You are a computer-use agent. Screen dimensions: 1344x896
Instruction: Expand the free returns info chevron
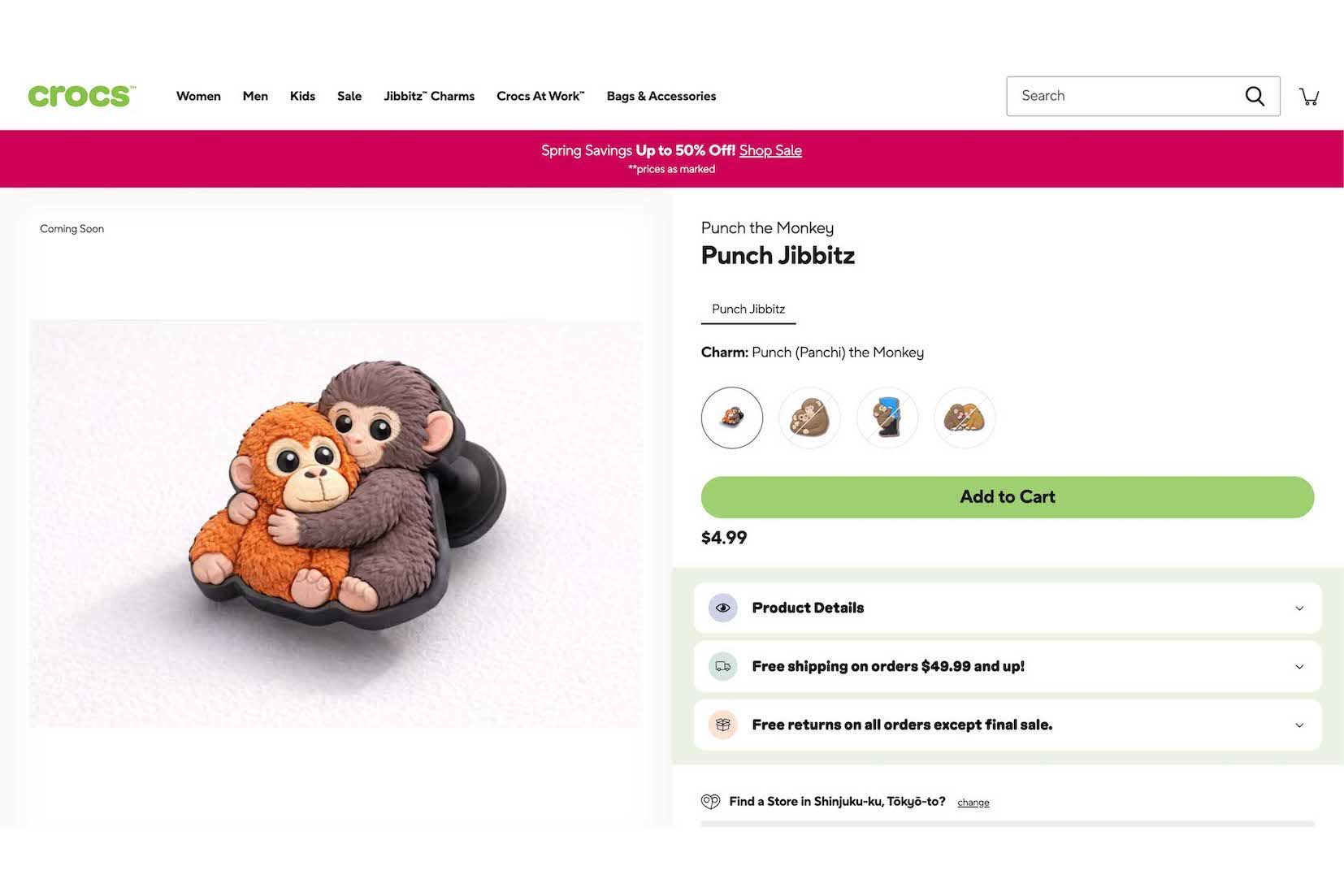[x=1298, y=725]
